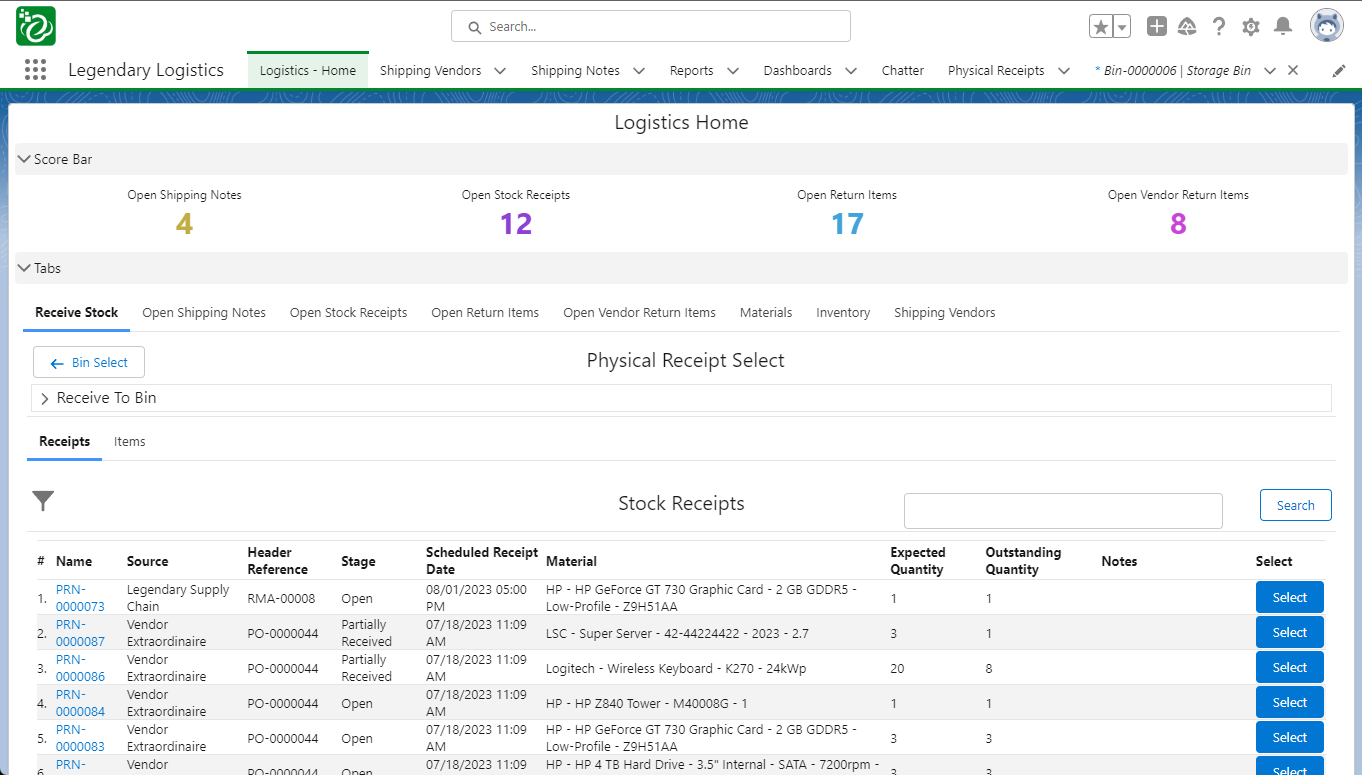Click Select for receipt PRN-0000087
The height and width of the screenshot is (775, 1362).
[1290, 633]
